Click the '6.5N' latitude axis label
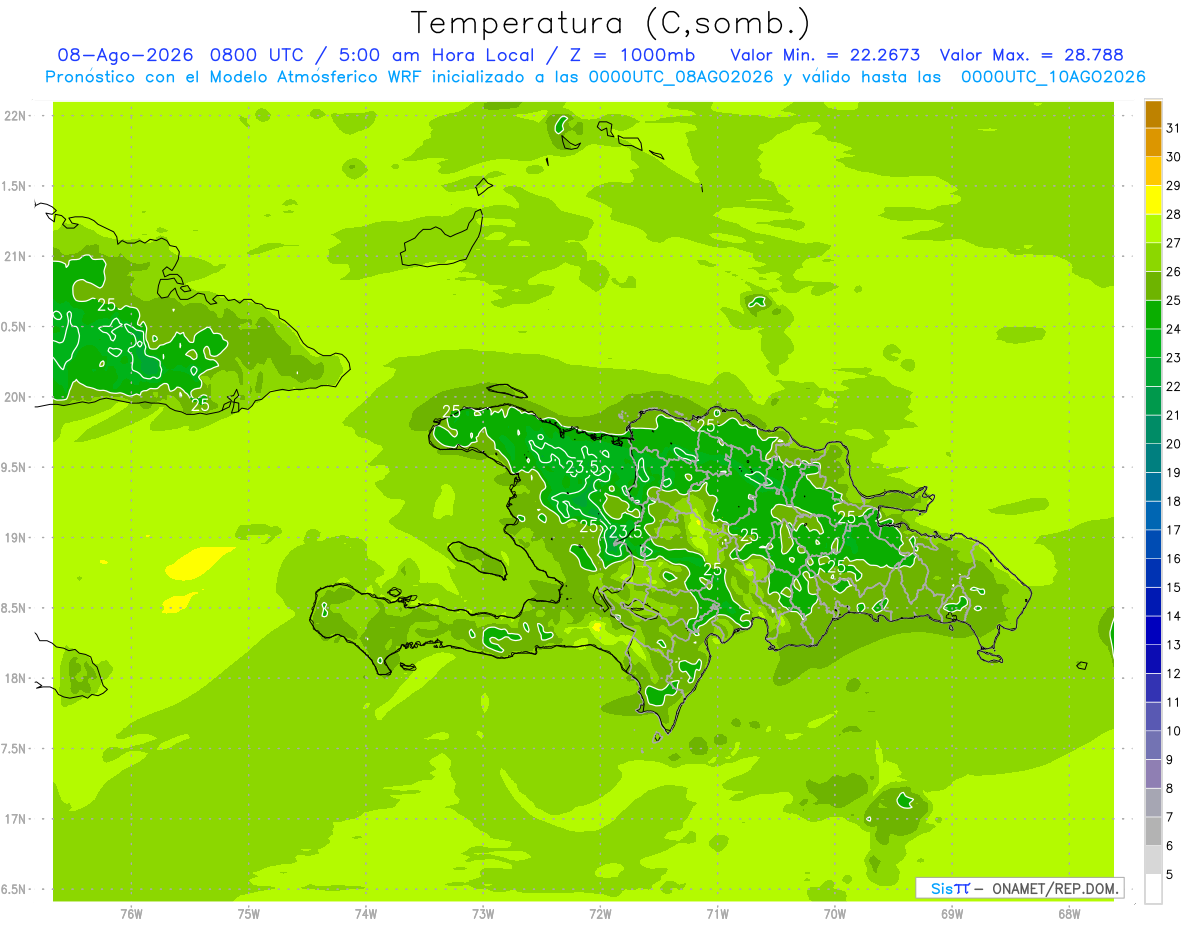Image resolution: width=1200 pixels, height=927 pixels. [x=15, y=889]
